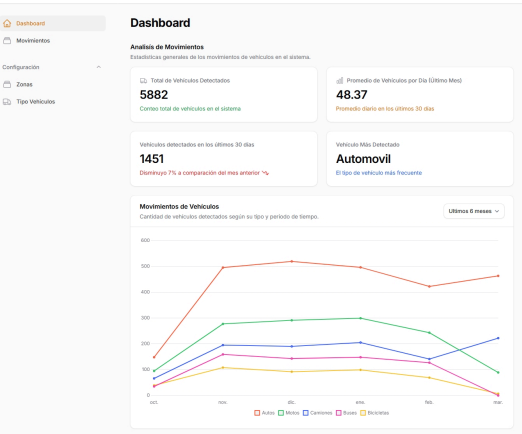Click 'Vehículos detectados en los últimos 30 días' title
Screen dimensions: 522x434
click(197, 145)
